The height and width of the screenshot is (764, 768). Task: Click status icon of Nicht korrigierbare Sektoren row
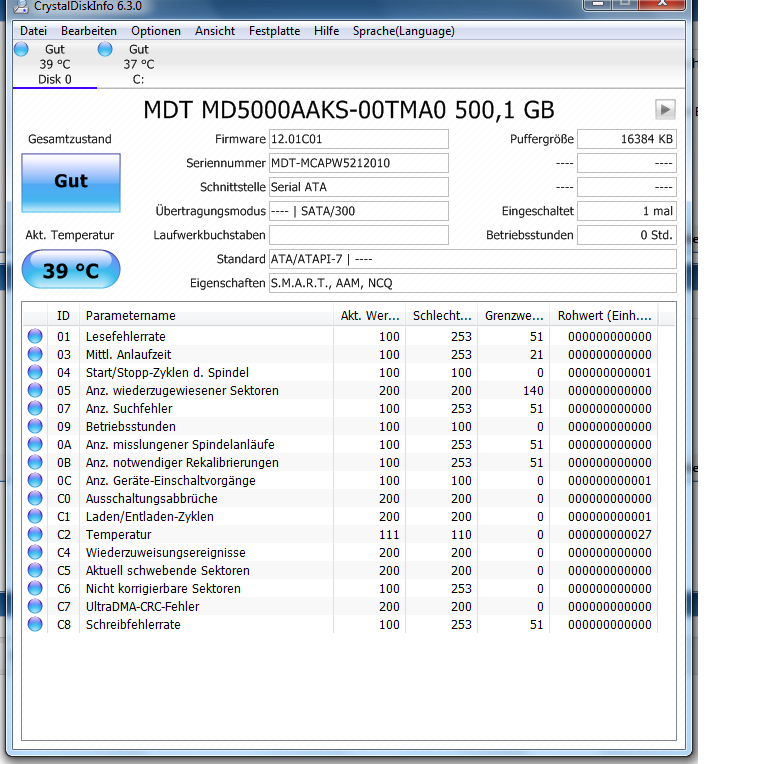35,588
